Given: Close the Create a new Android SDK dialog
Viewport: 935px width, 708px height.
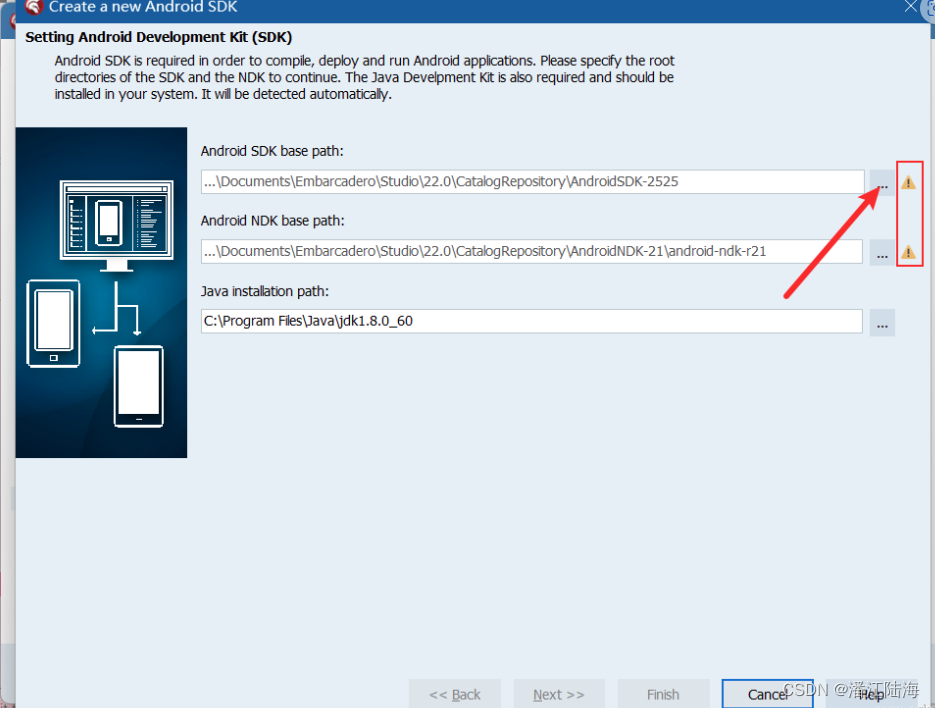Looking at the screenshot, I should pyautogui.click(x=911, y=7).
